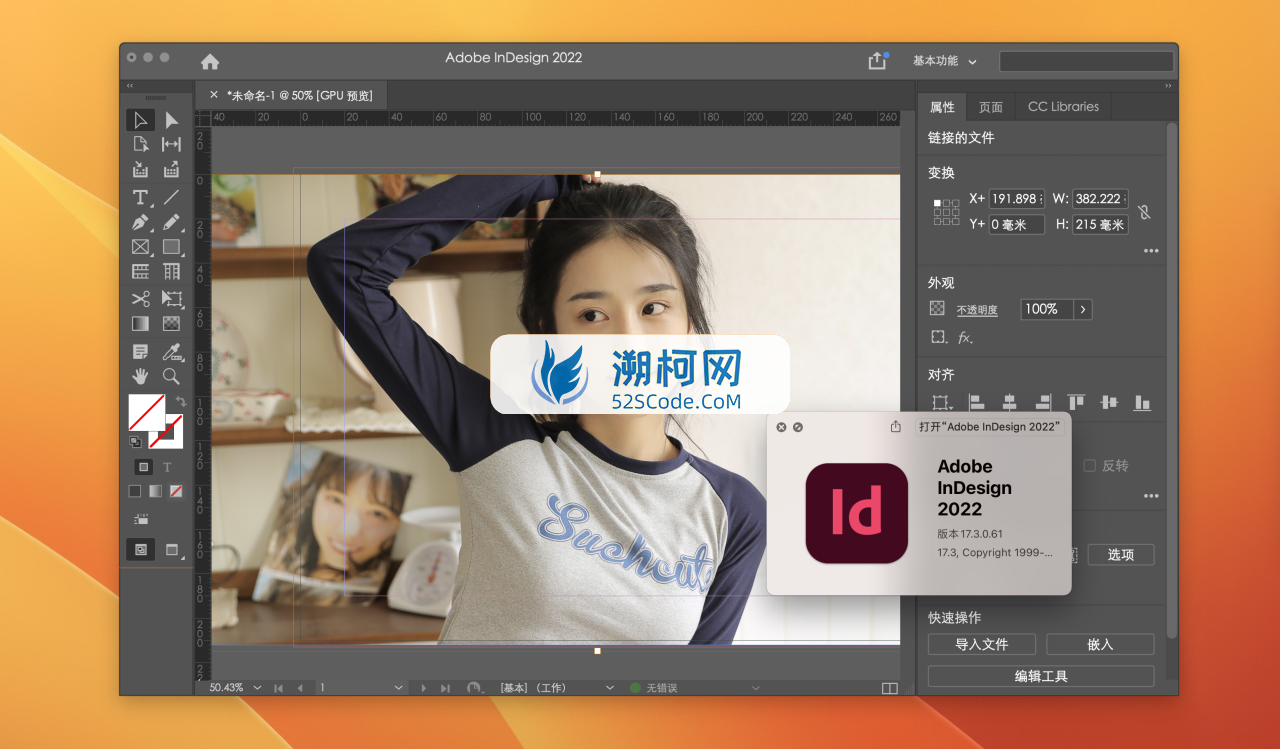1280x749 pixels.
Task: Select the Type tool
Action: [140, 197]
